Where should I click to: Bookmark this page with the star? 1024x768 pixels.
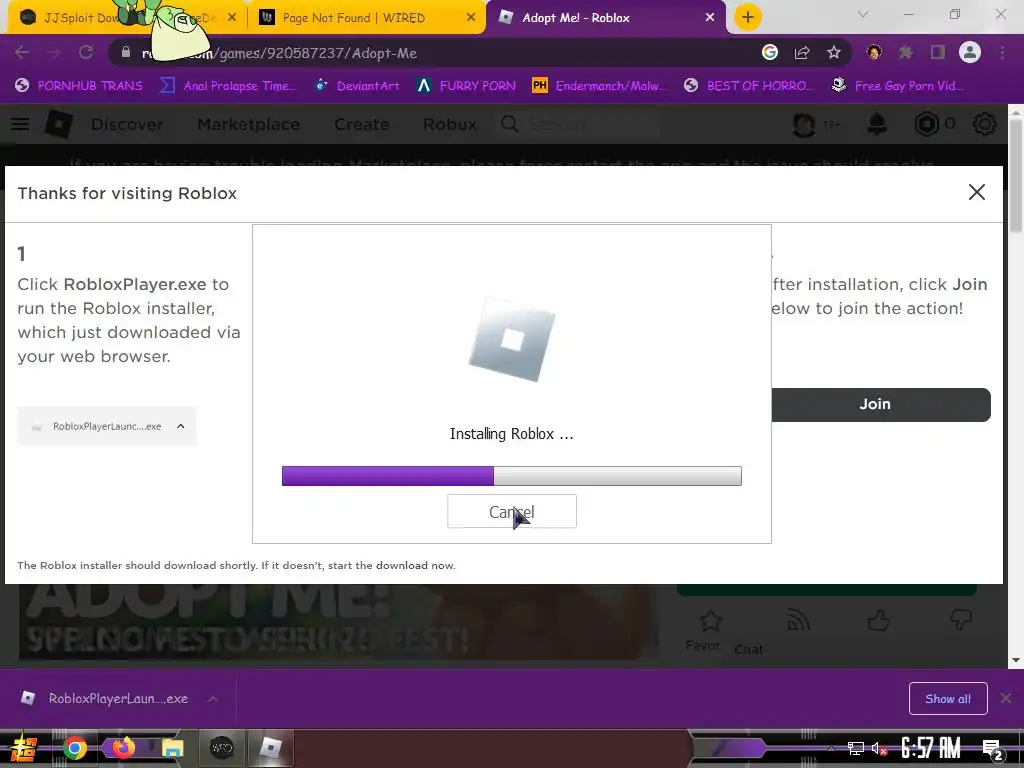(834, 52)
